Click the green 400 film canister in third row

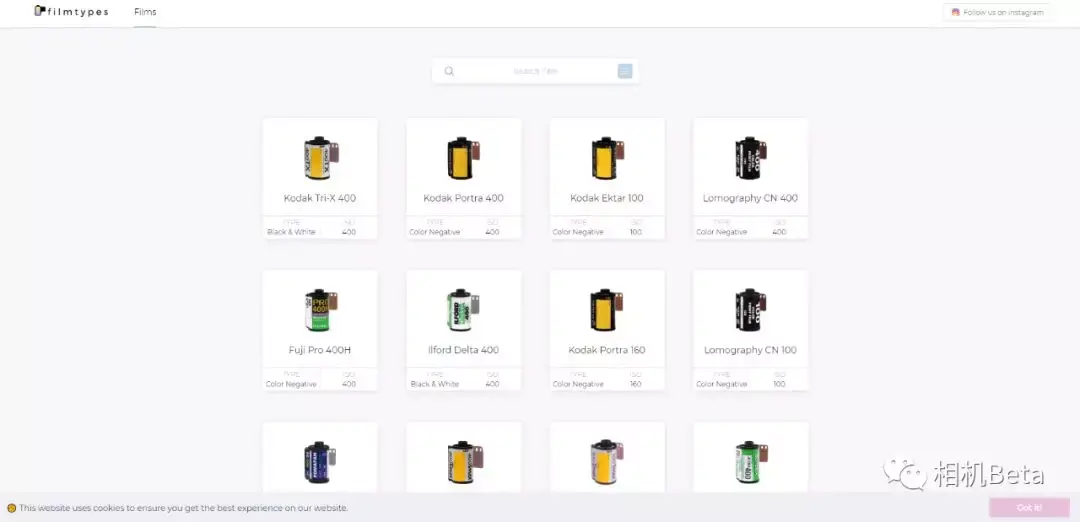[x=751, y=462]
